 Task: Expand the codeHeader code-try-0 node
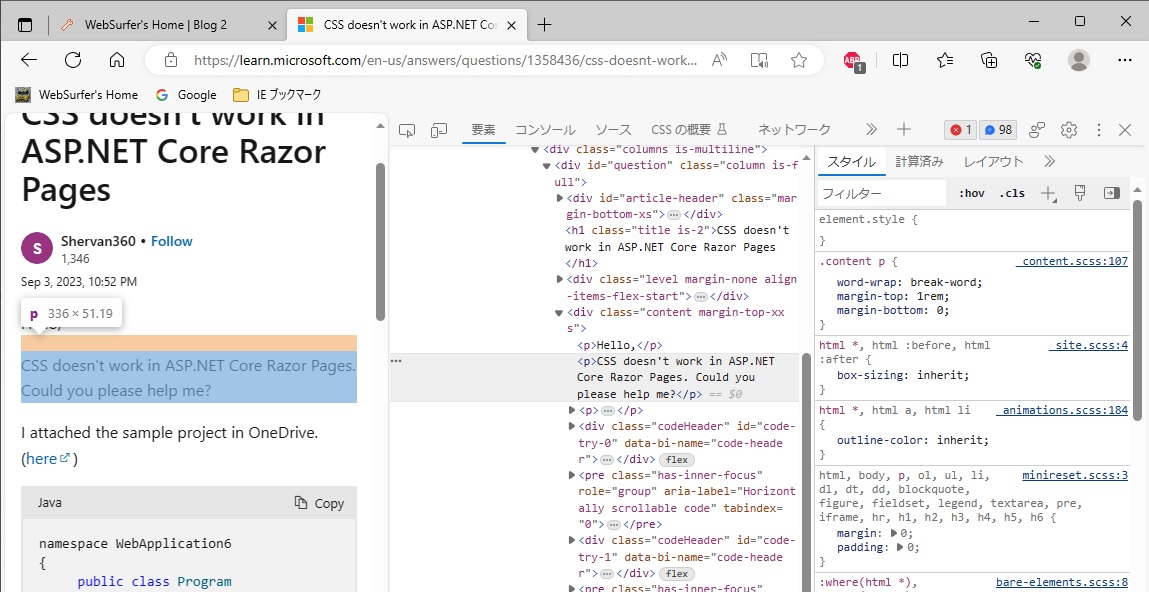point(572,426)
